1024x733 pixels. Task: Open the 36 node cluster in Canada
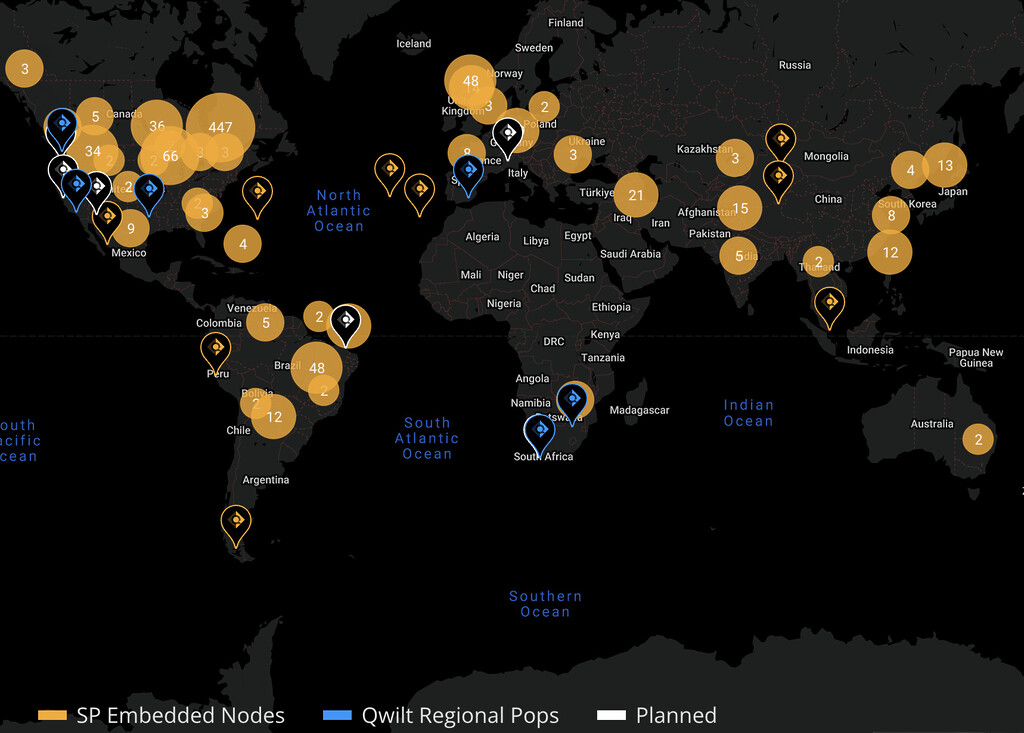[x=157, y=125]
